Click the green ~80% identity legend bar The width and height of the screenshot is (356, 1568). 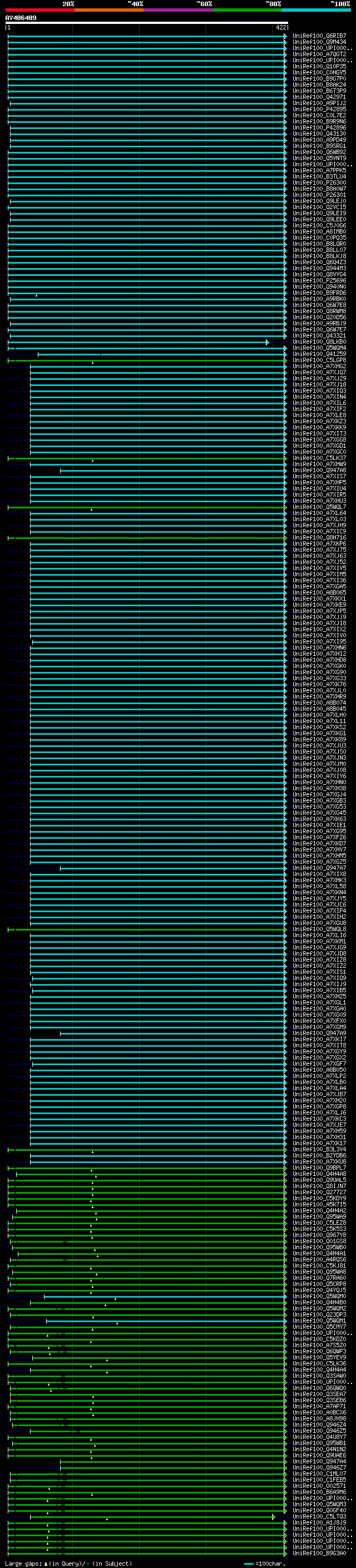(x=247, y=10)
